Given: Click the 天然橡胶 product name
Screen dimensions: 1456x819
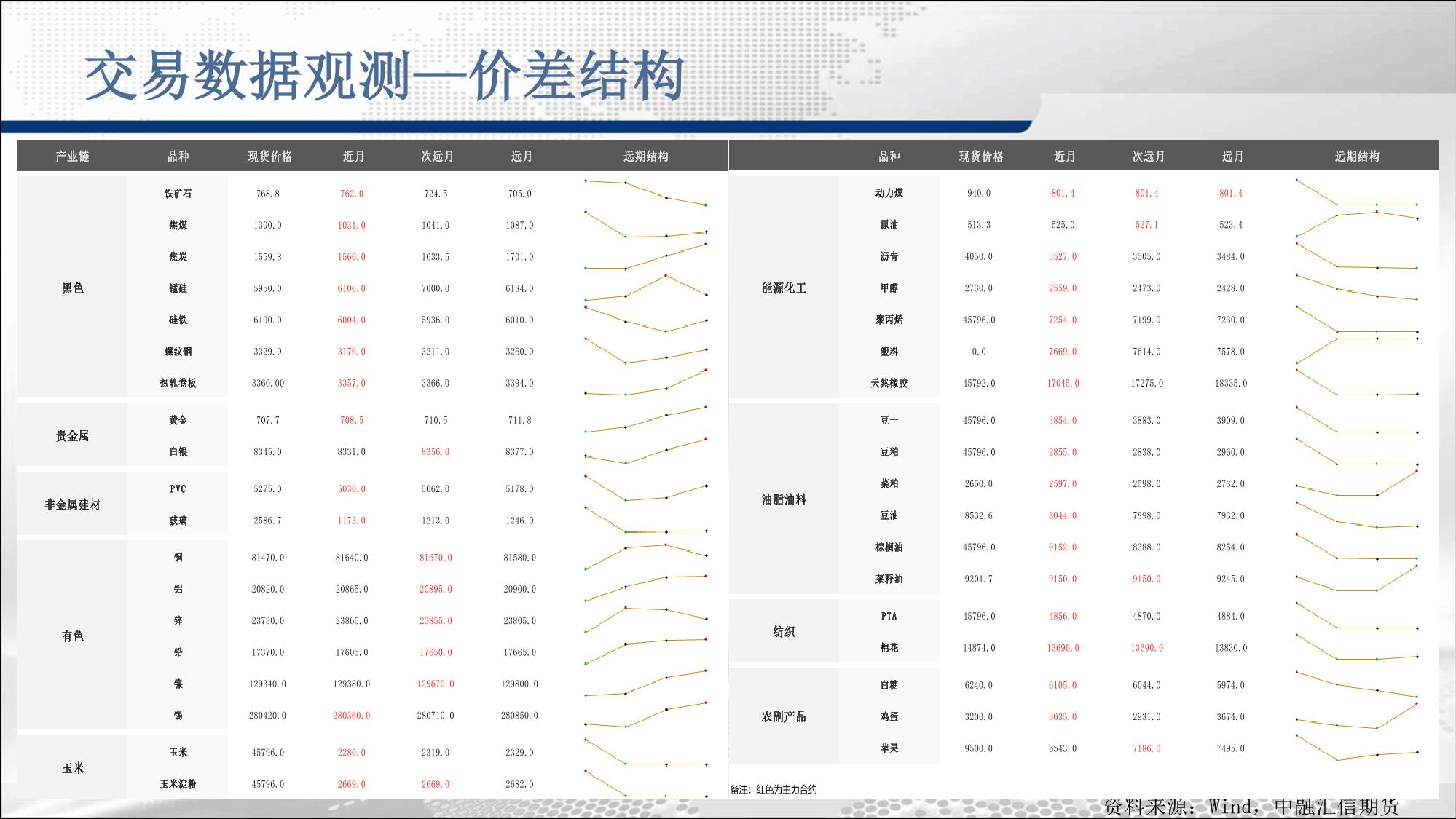Looking at the screenshot, I should point(889,383).
